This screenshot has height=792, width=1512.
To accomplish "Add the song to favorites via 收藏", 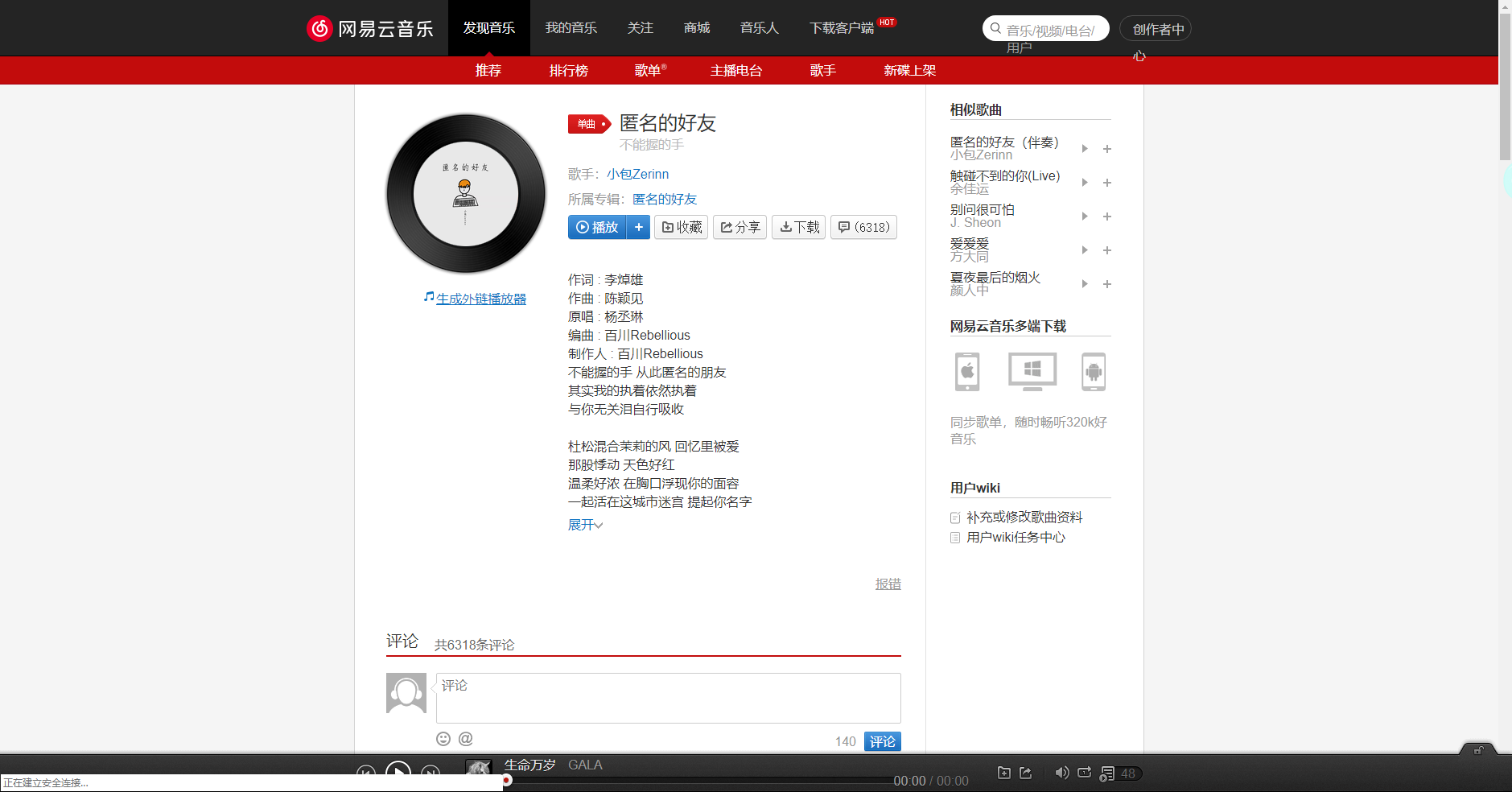I will 681,227.
